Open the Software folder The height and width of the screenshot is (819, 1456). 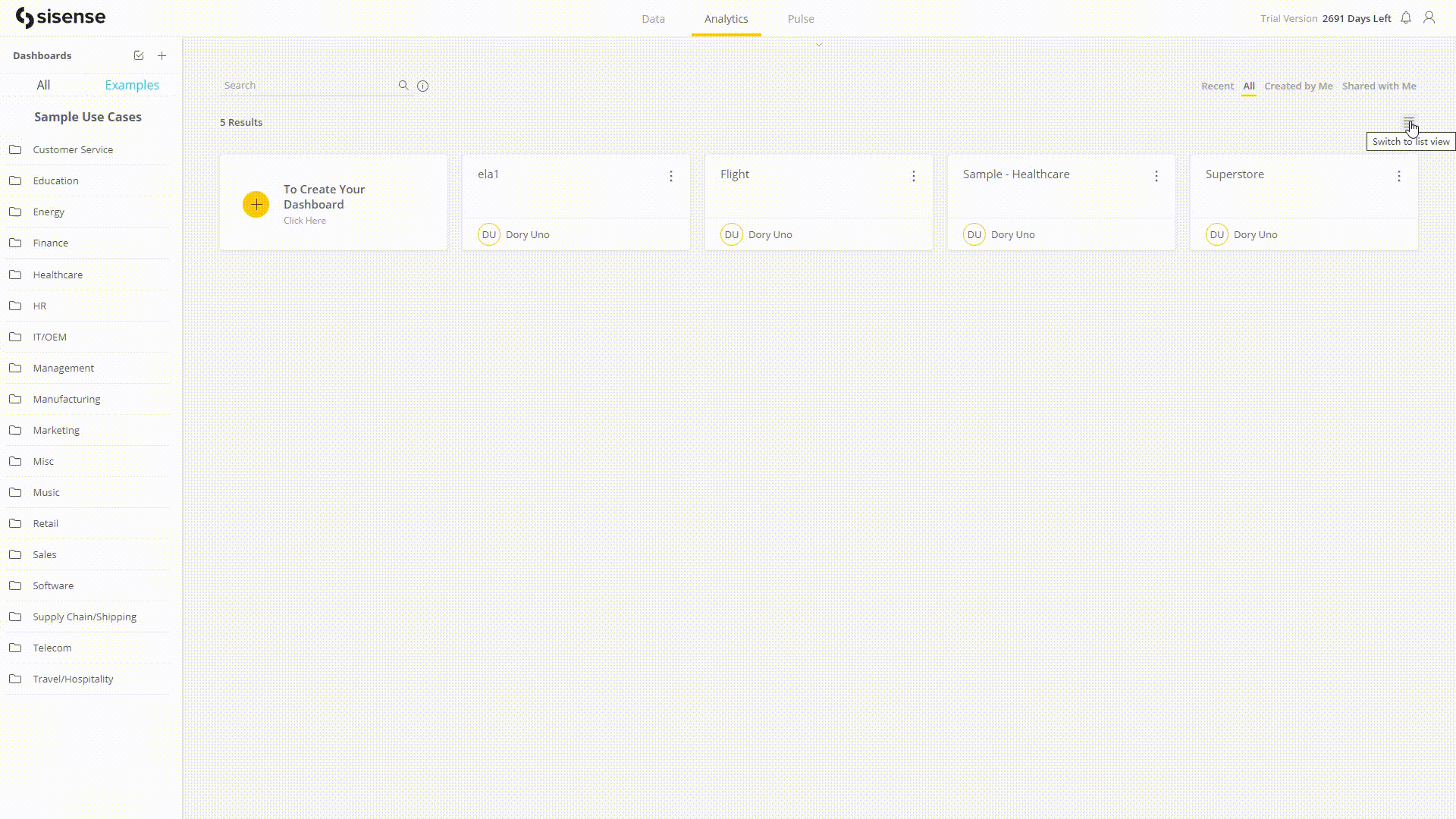click(x=89, y=585)
